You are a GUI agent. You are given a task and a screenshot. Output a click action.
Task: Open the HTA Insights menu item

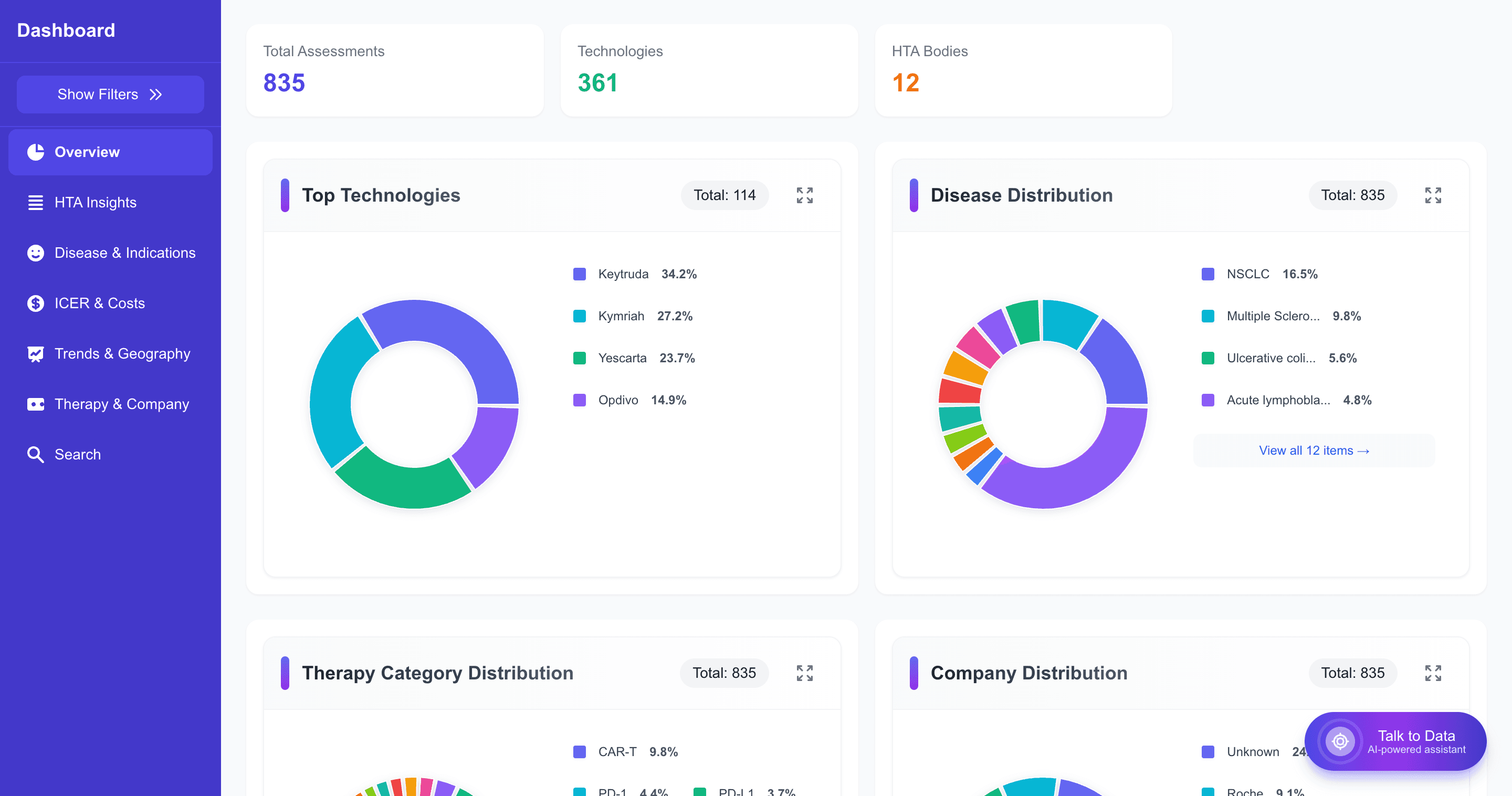click(95, 203)
